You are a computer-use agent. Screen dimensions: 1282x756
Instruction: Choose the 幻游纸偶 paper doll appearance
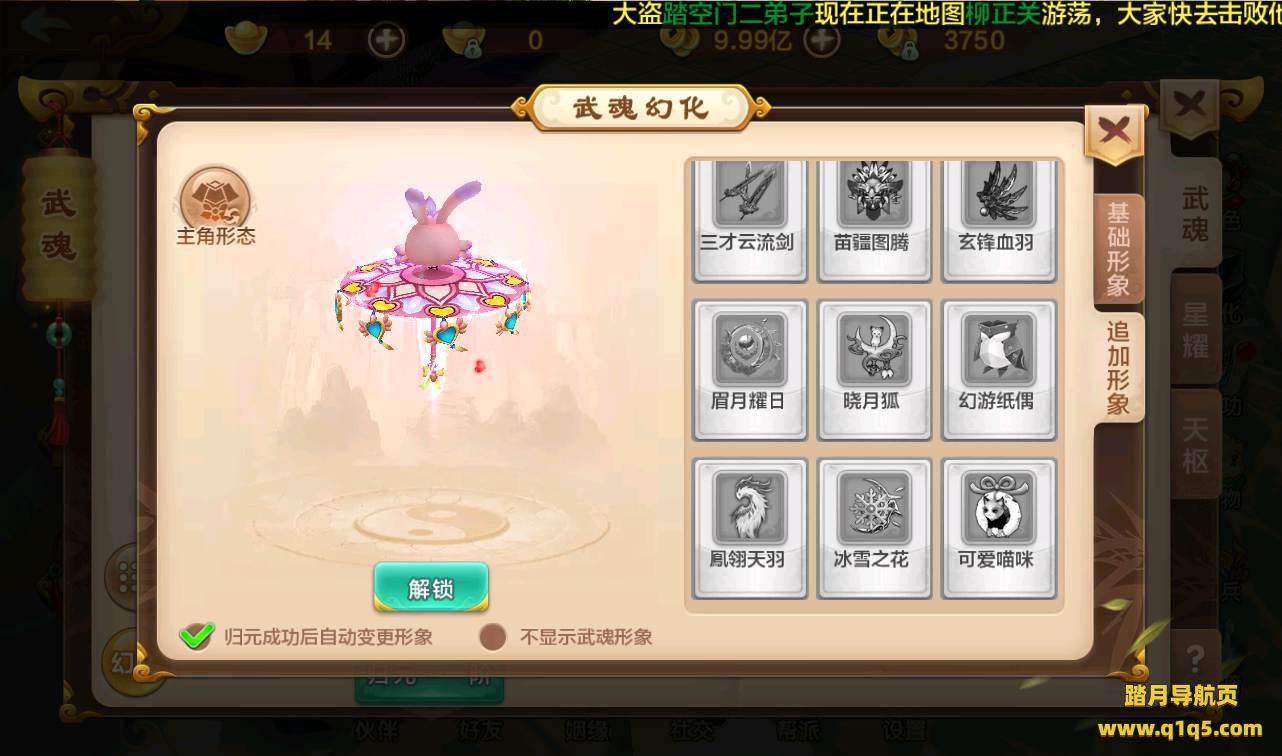998,370
